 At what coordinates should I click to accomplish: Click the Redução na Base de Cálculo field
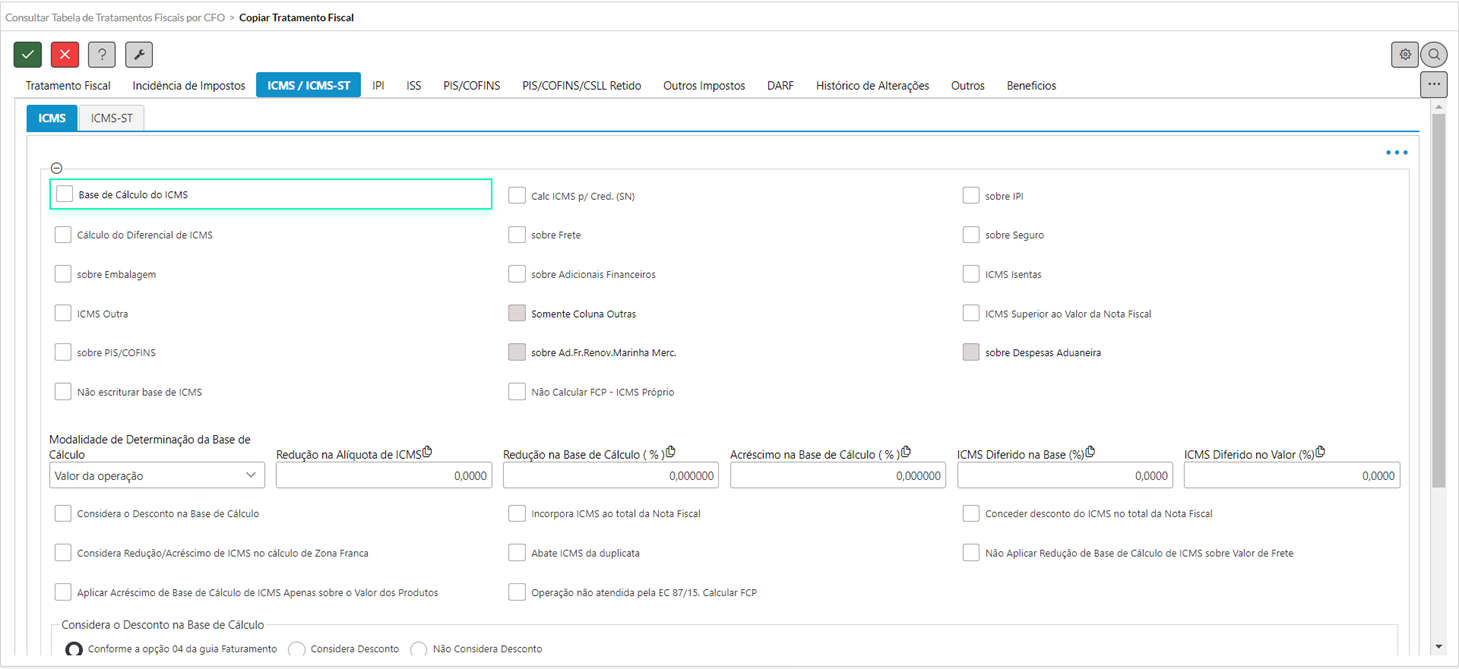[x=610, y=476]
